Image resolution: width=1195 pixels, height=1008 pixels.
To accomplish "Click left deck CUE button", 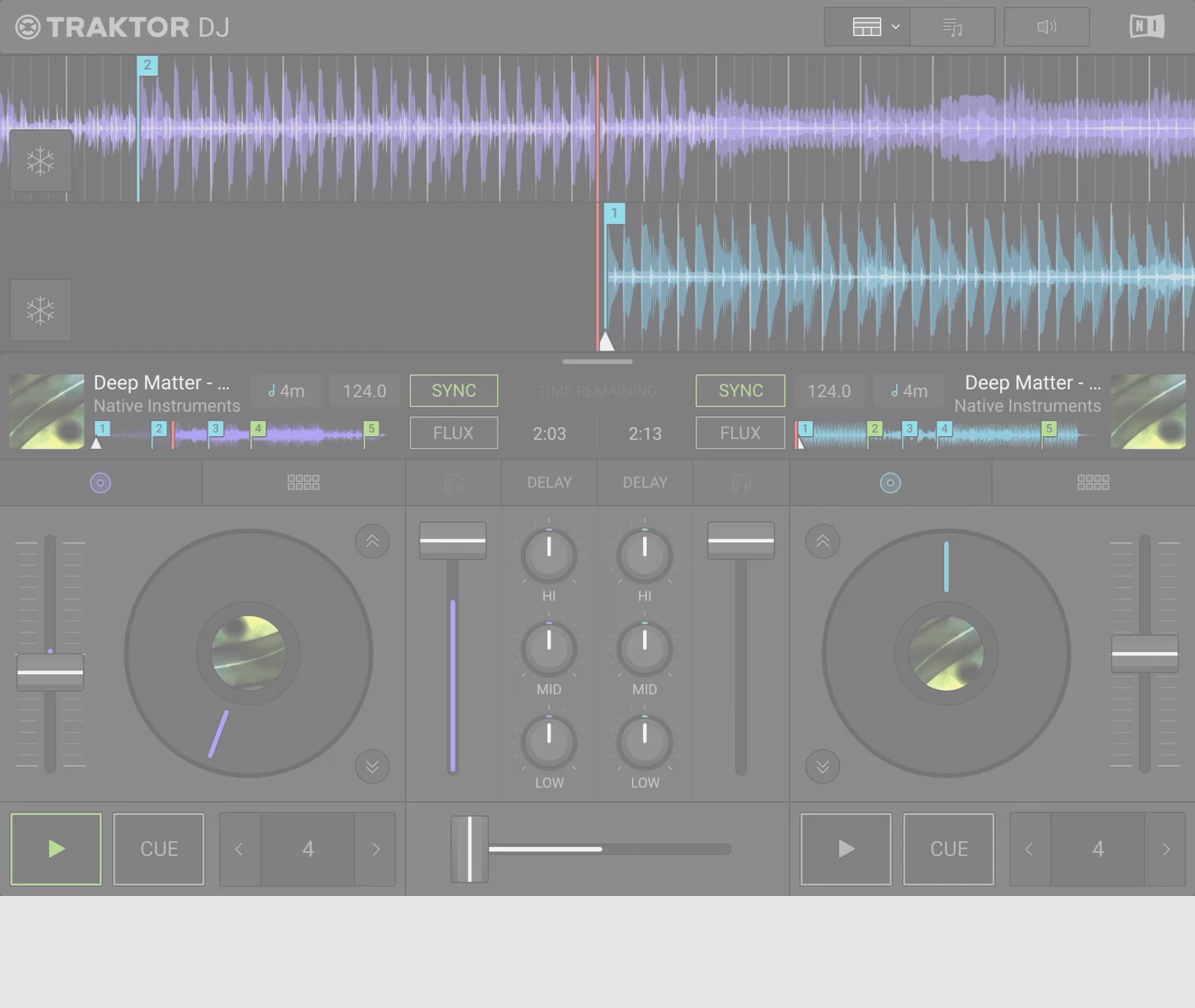I will (x=158, y=849).
